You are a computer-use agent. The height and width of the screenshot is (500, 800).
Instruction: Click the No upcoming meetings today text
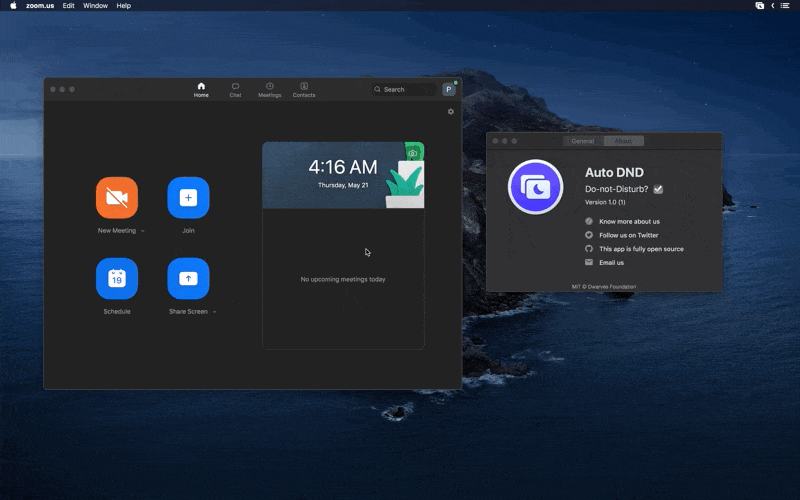click(343, 279)
